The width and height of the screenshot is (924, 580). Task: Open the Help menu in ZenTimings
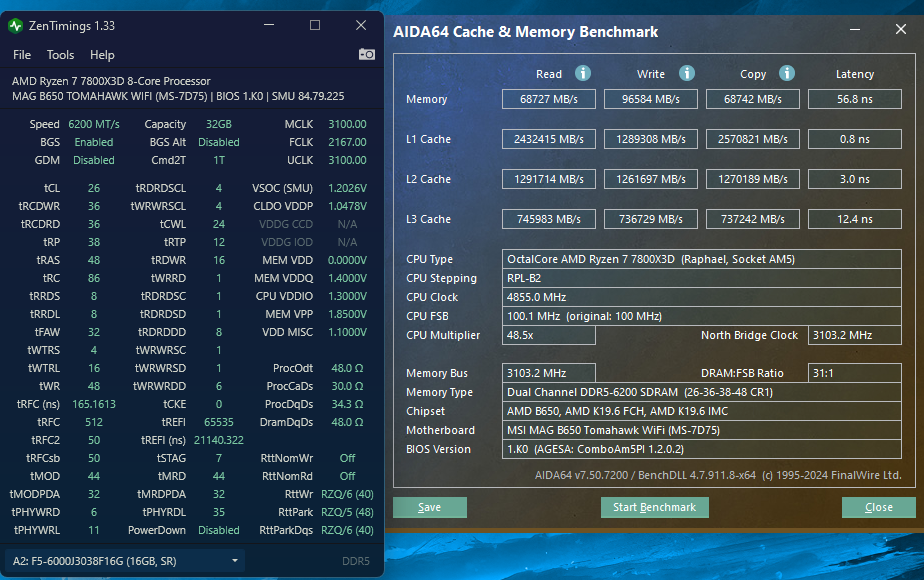tap(102, 55)
